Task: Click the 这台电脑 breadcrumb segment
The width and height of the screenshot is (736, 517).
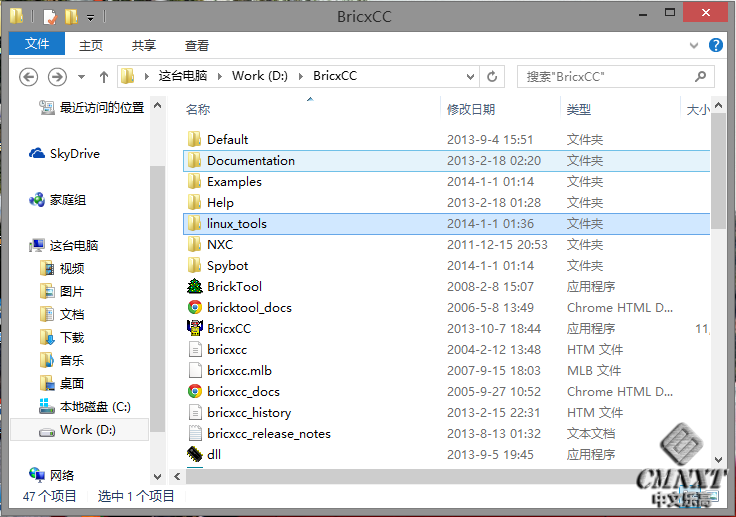Action: [x=183, y=76]
